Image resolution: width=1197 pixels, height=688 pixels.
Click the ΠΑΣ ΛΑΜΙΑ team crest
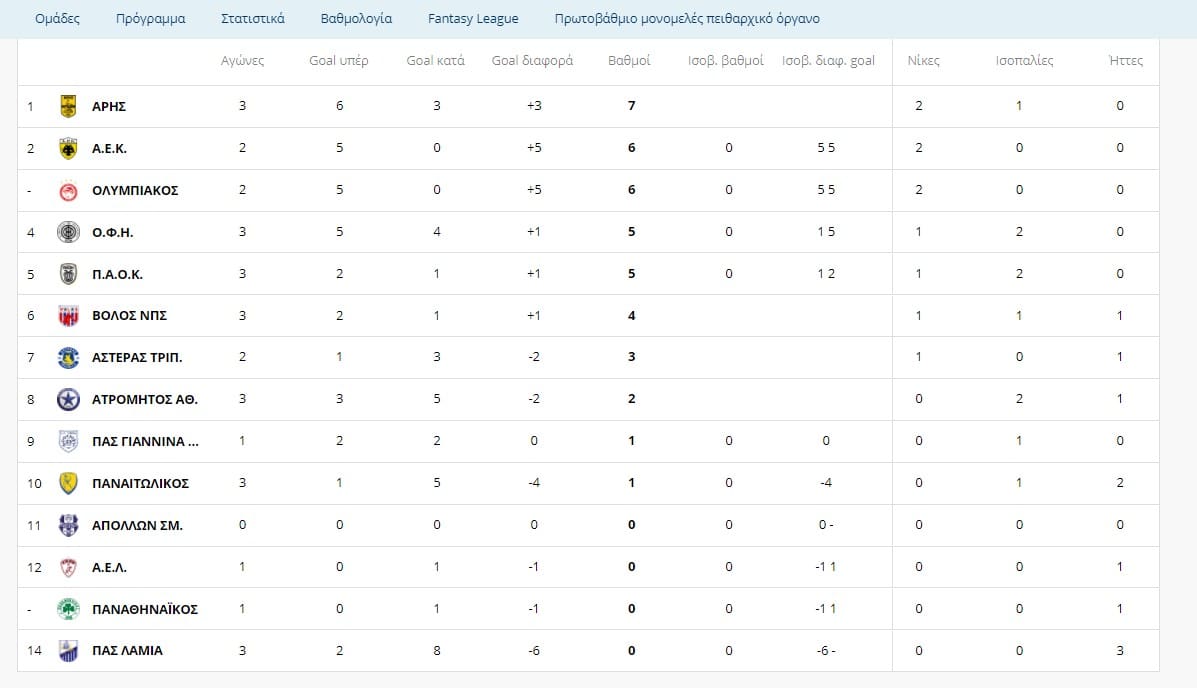(x=68, y=651)
